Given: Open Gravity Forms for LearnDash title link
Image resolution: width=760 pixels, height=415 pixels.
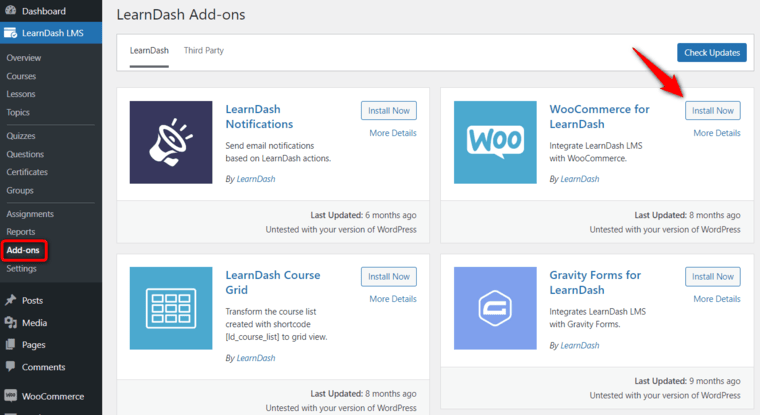Looking at the screenshot, I should [595, 283].
